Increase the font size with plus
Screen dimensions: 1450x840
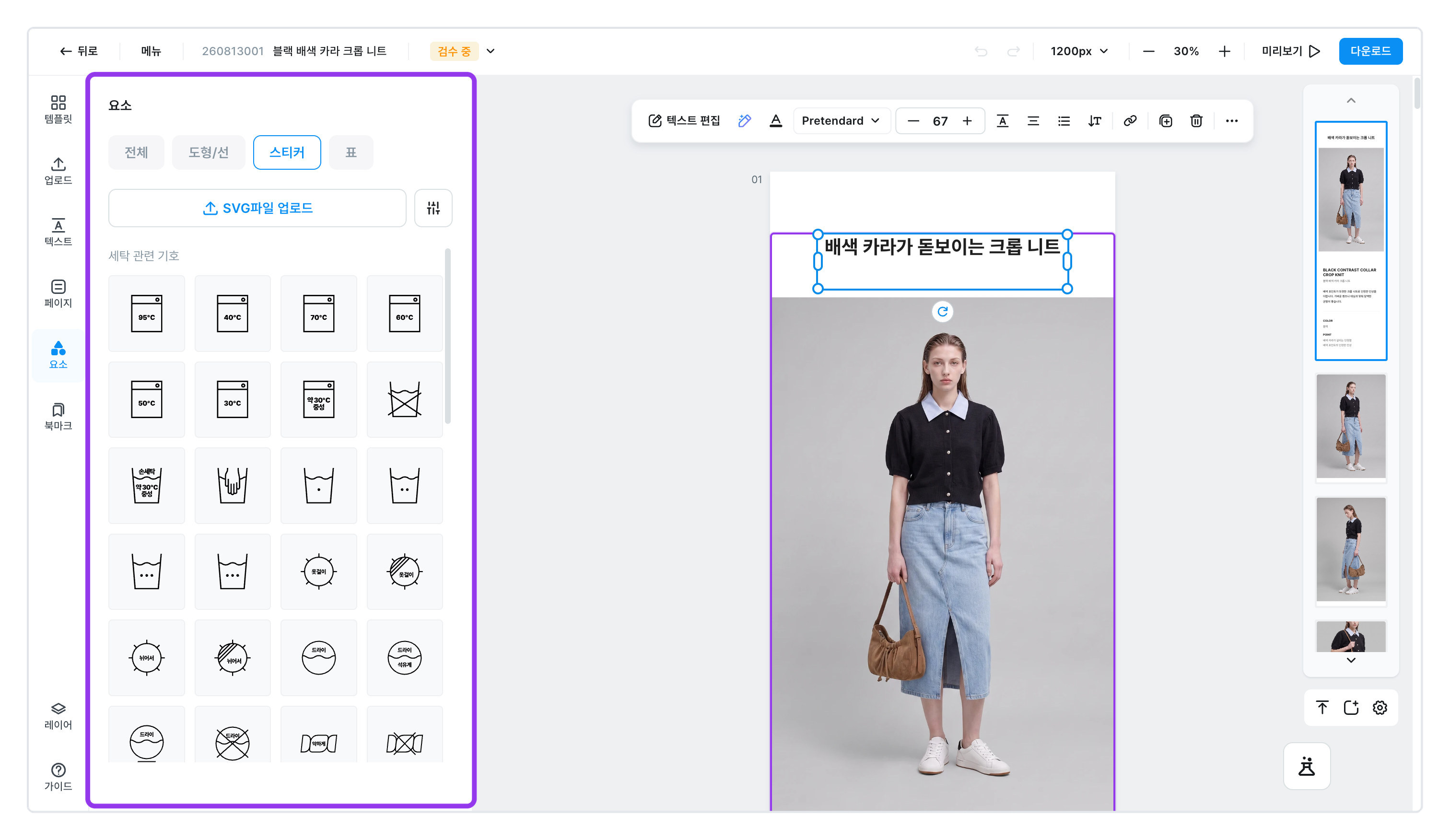coord(967,121)
